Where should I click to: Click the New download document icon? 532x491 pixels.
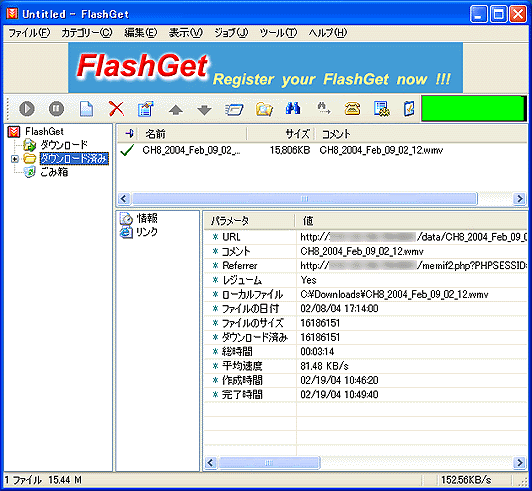(x=86, y=109)
